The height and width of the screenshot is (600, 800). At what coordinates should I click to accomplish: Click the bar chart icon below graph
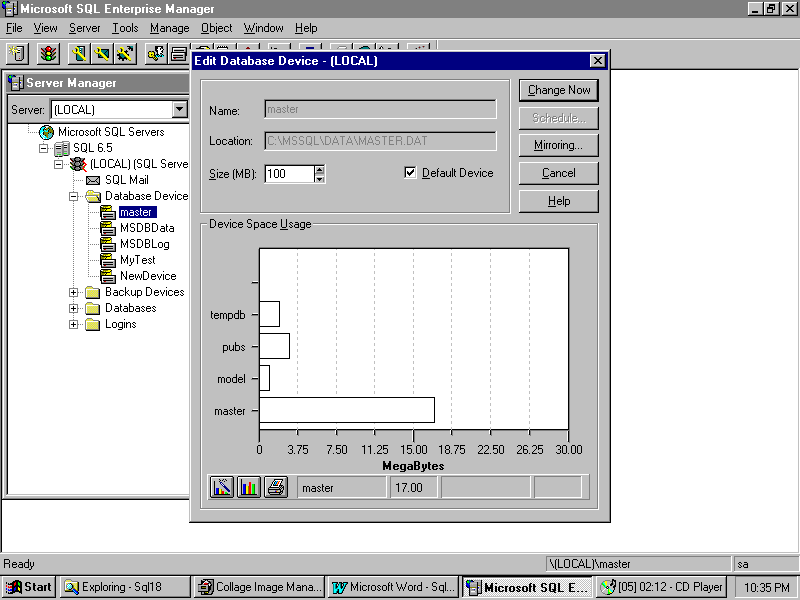(x=249, y=487)
